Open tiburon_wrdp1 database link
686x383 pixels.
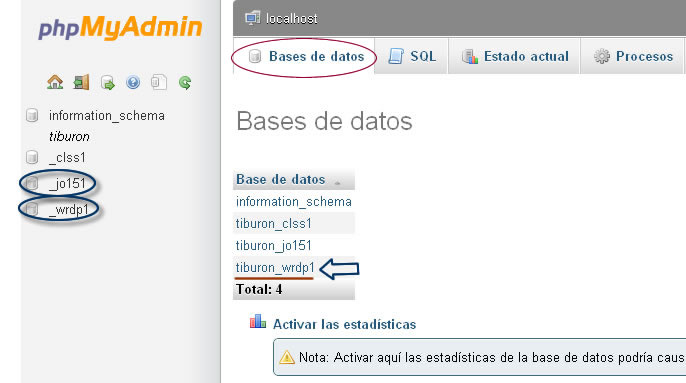click(x=275, y=267)
